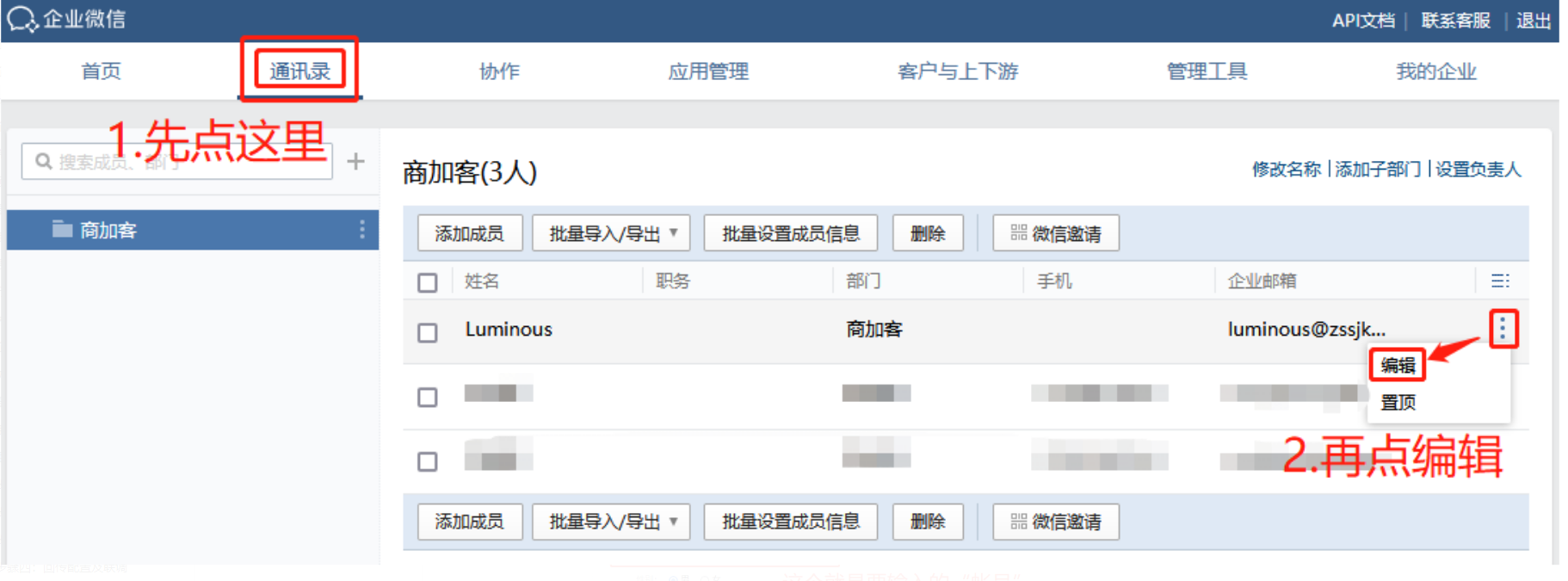Open the top 批量导入/导出 dropdown
1568x581 pixels.
[611, 233]
